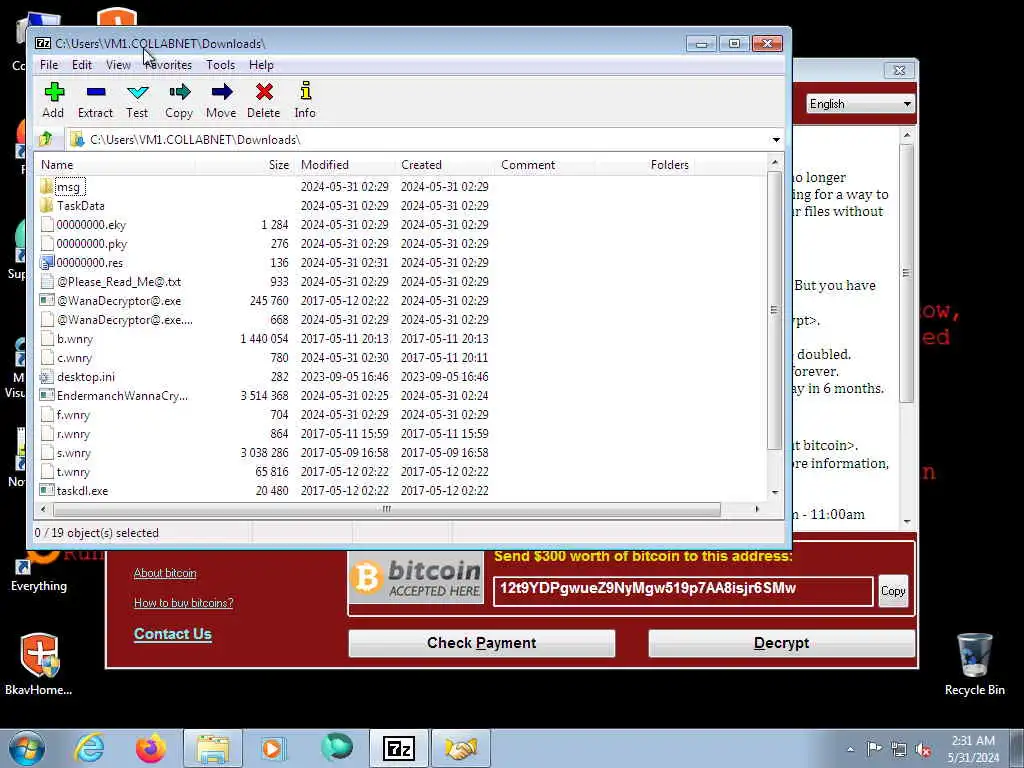The width and height of the screenshot is (1024, 768).
Task: Open the Tools menu
Action: (x=220, y=65)
